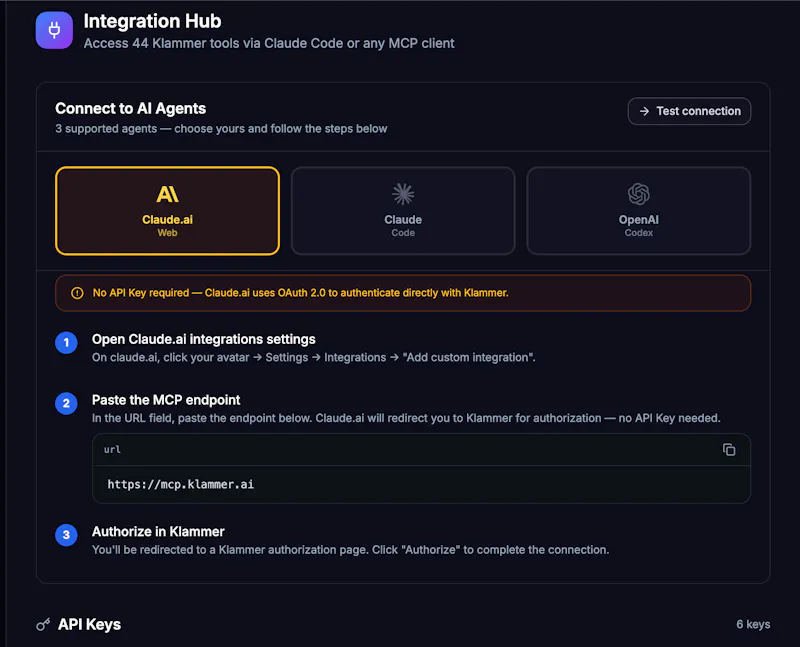Click the 'API Keys' section heading
Image resolution: width=800 pixels, height=647 pixels.
(x=89, y=625)
